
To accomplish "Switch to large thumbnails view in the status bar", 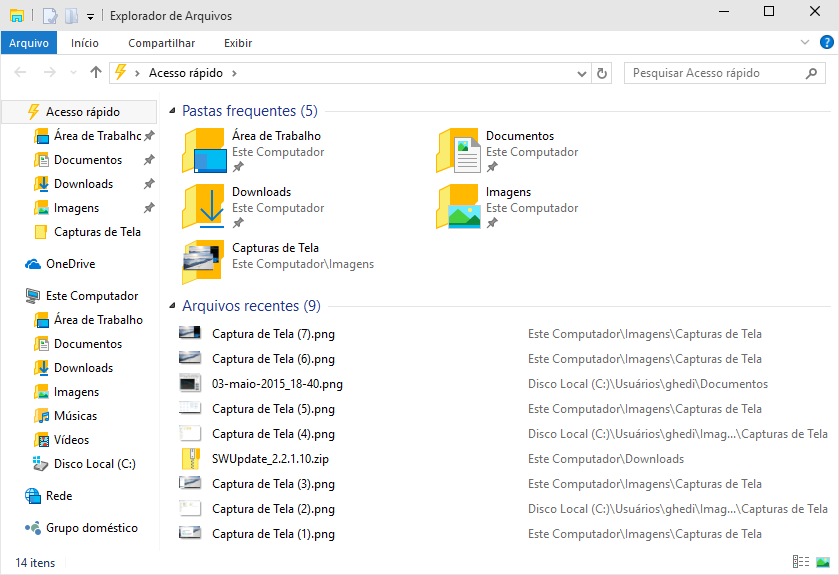I will point(823,563).
